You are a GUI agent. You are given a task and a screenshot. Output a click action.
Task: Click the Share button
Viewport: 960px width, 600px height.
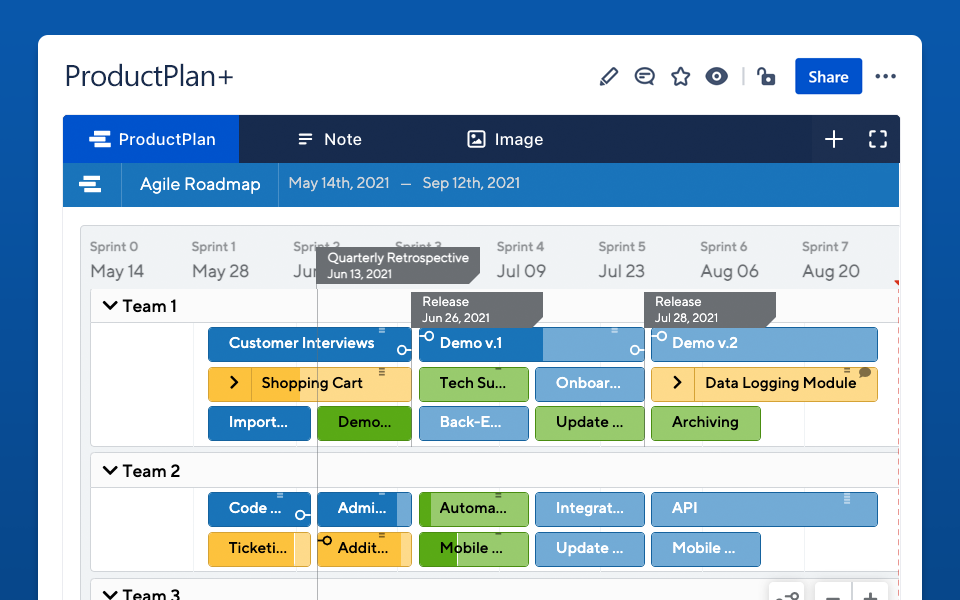pyautogui.click(x=828, y=76)
